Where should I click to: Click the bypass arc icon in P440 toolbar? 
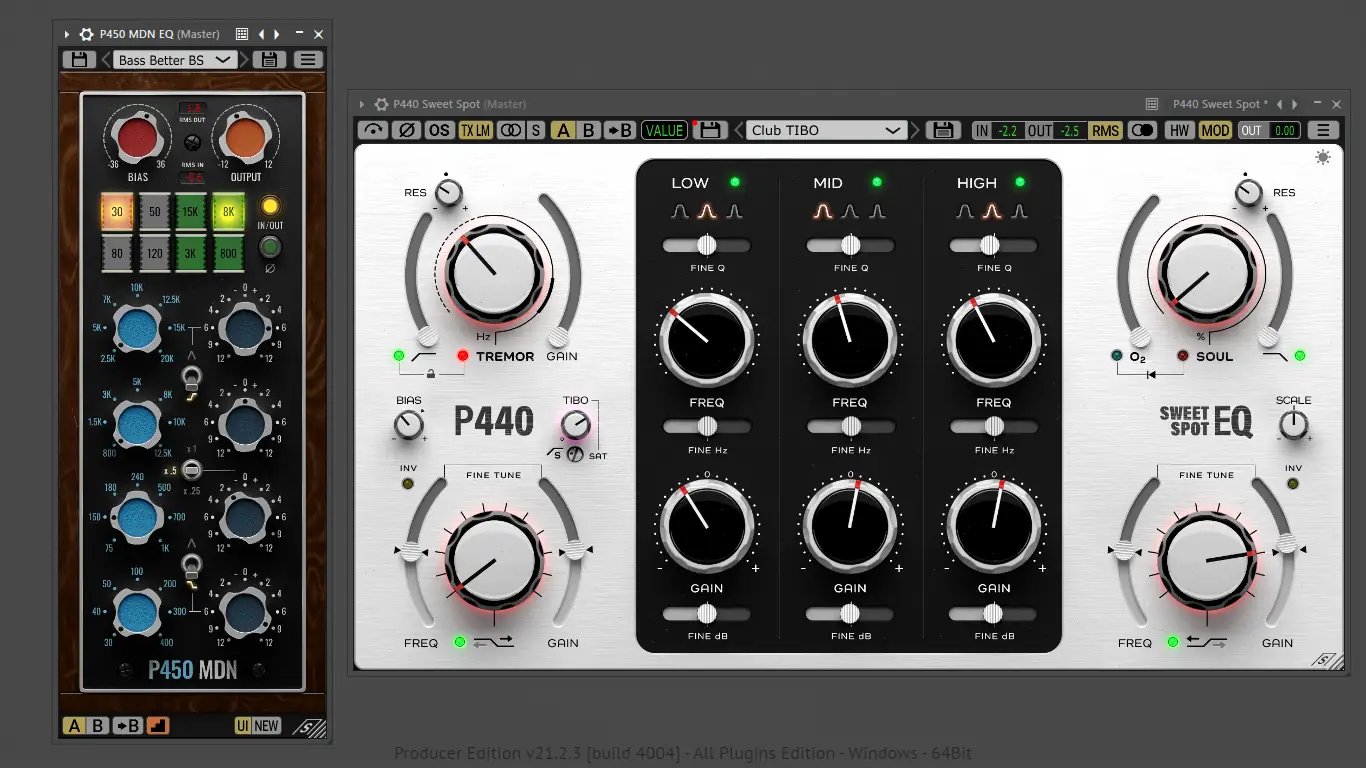coord(374,130)
